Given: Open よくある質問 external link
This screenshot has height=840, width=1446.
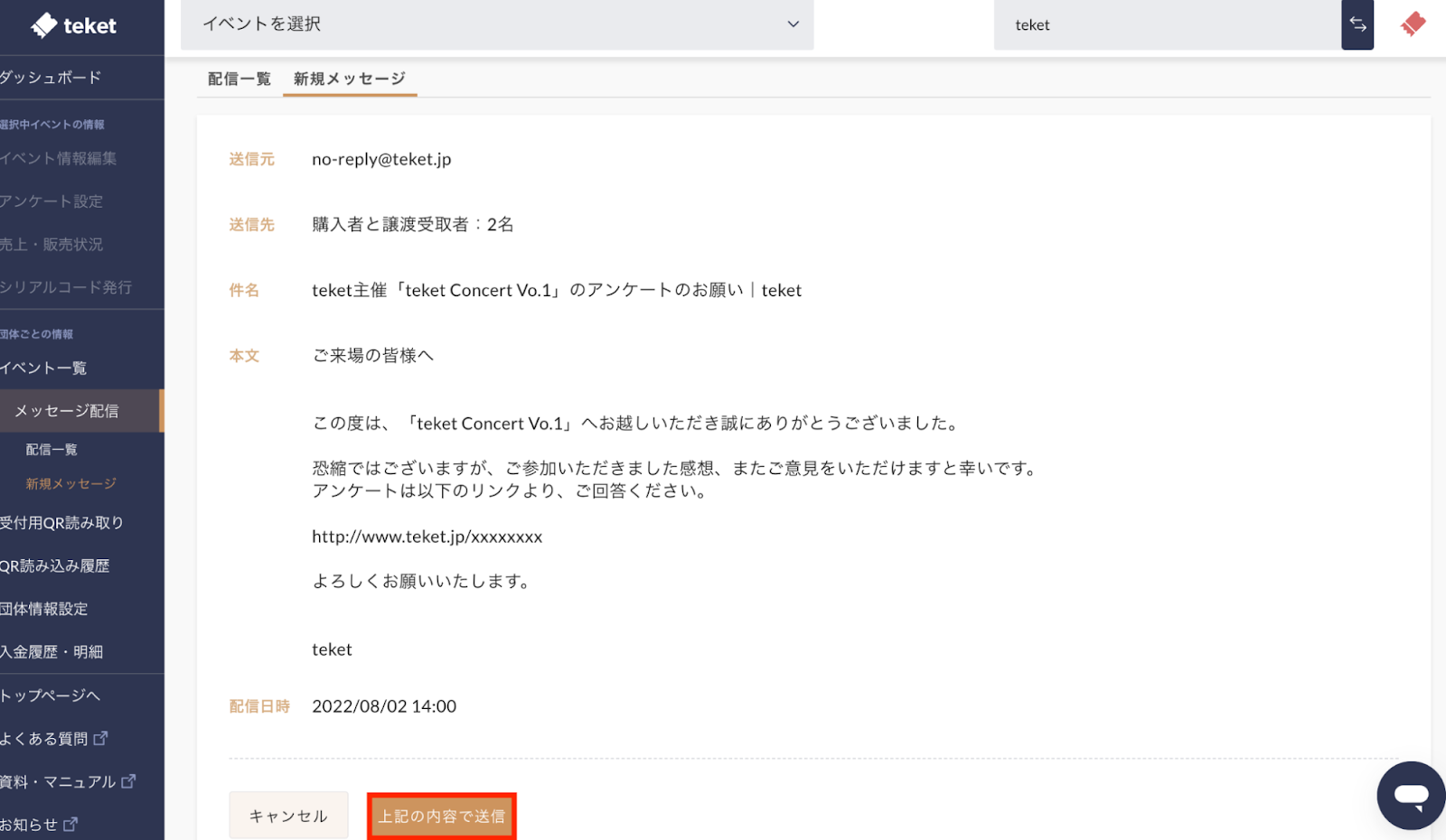Looking at the screenshot, I should (53, 739).
